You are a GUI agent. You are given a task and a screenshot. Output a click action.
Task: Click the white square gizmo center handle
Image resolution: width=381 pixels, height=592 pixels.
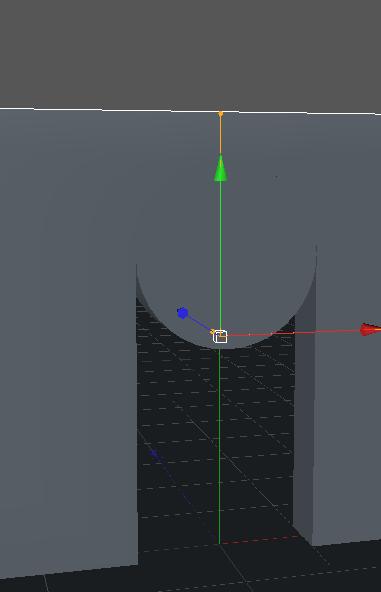pyautogui.click(x=220, y=336)
